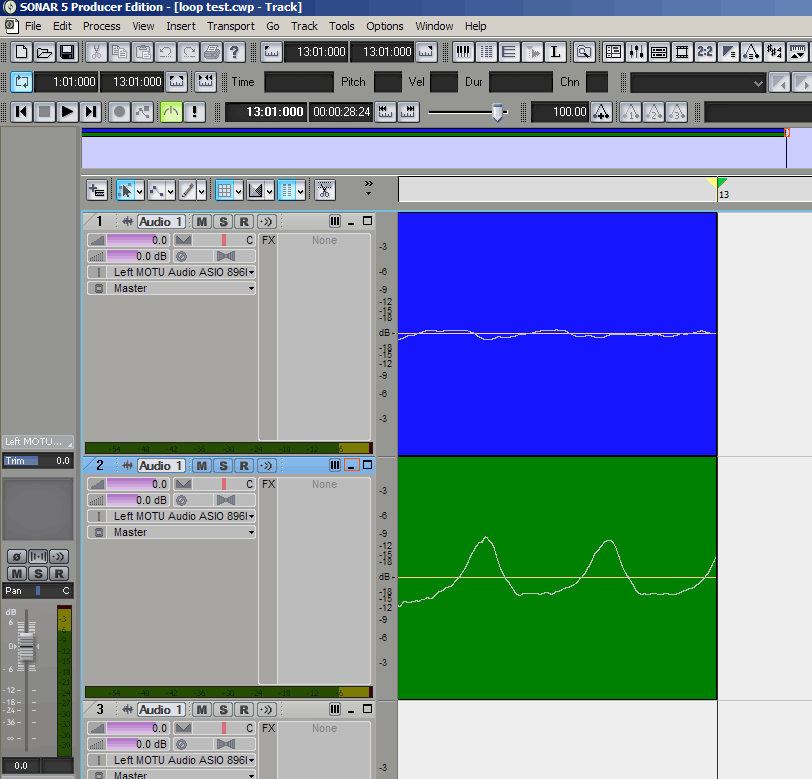This screenshot has height=779, width=812.
Task: Mute track 1 with M button
Action: (x=201, y=221)
